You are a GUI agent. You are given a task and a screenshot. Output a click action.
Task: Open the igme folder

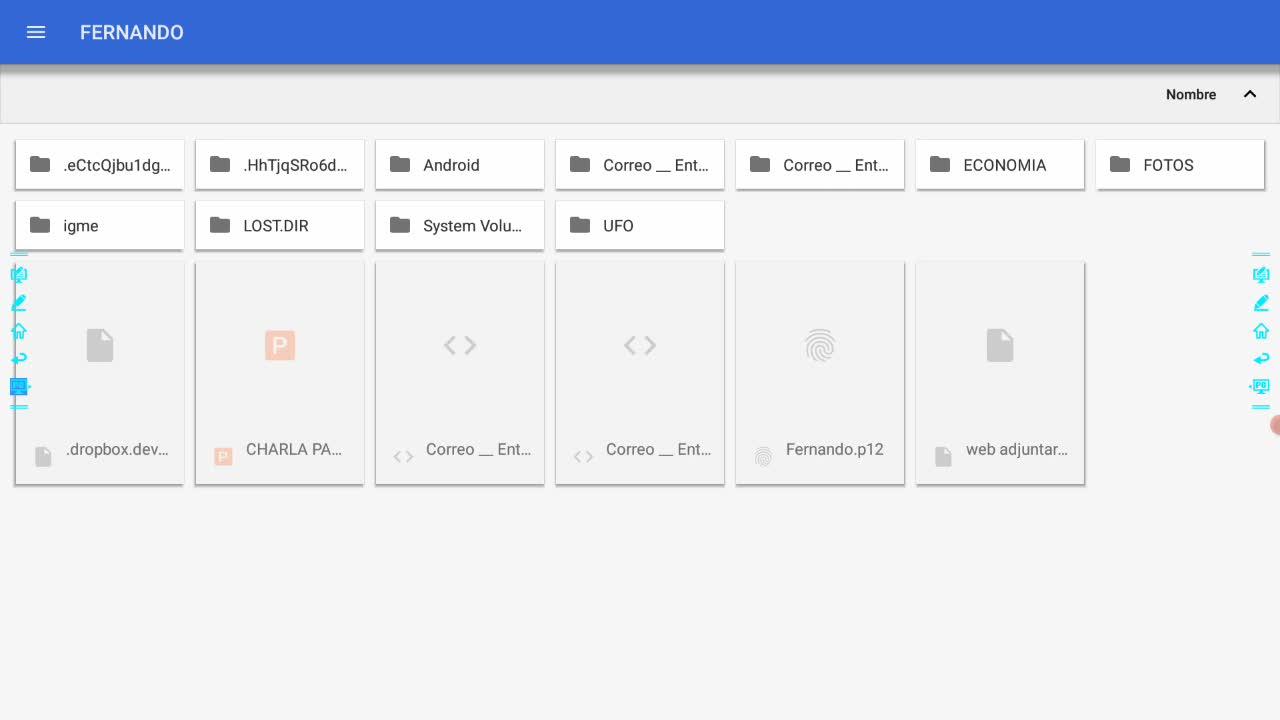(x=100, y=225)
